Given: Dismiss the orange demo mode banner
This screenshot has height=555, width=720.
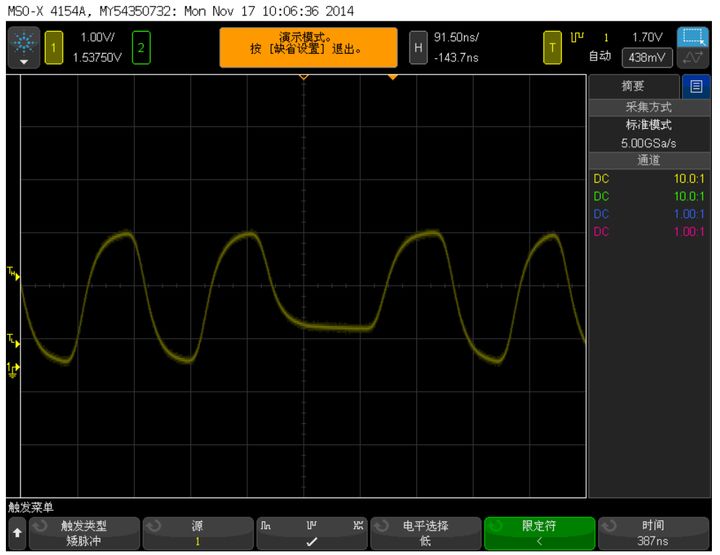Looking at the screenshot, I should (x=309, y=48).
